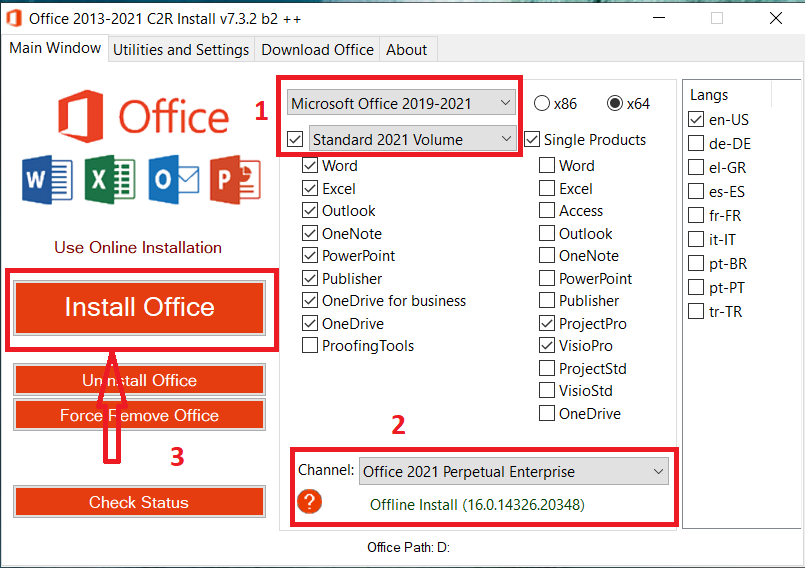The height and width of the screenshot is (568, 805).
Task: Select the Main Window tab
Action: 55,48
